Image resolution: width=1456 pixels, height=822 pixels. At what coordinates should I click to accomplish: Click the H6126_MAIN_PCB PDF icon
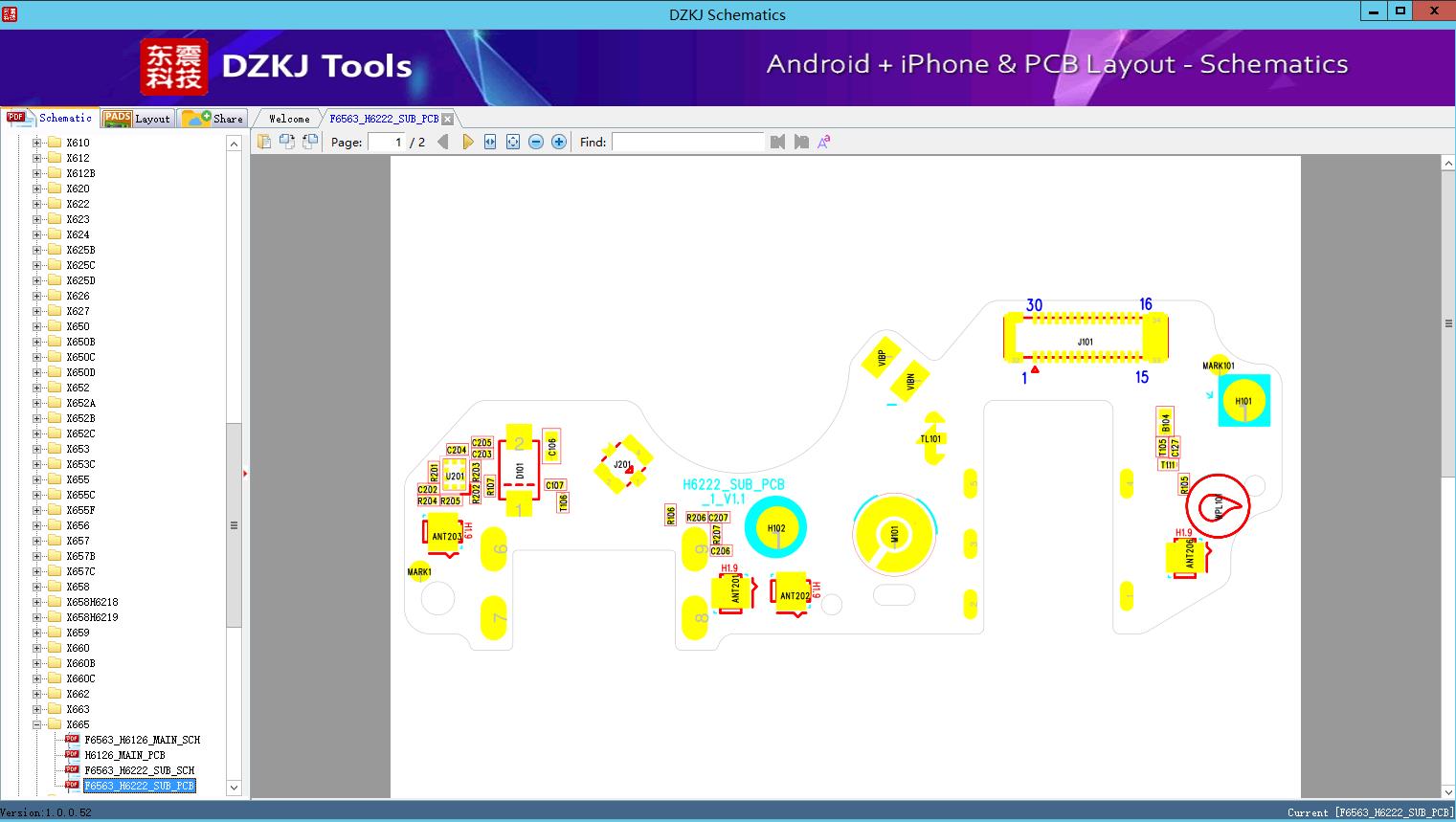pyautogui.click(x=72, y=755)
